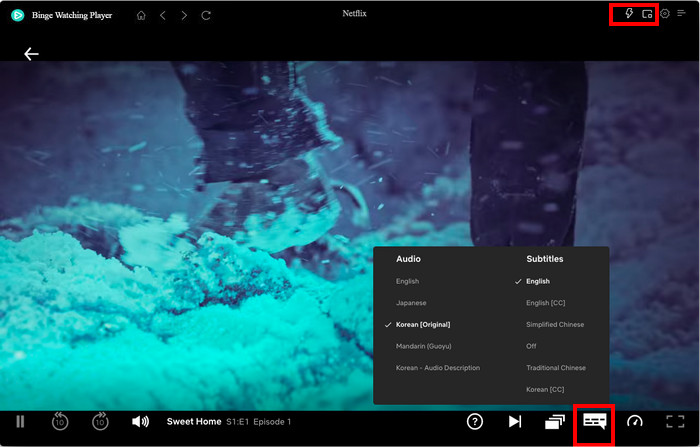Image resolution: width=700 pixels, height=447 pixels.
Task: Select English [CC] subtitles
Action: [x=545, y=303]
